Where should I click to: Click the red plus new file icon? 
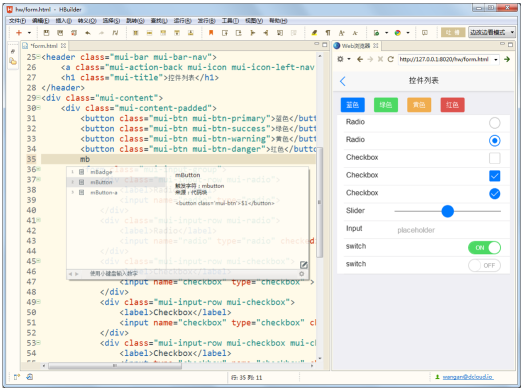pos(19,33)
